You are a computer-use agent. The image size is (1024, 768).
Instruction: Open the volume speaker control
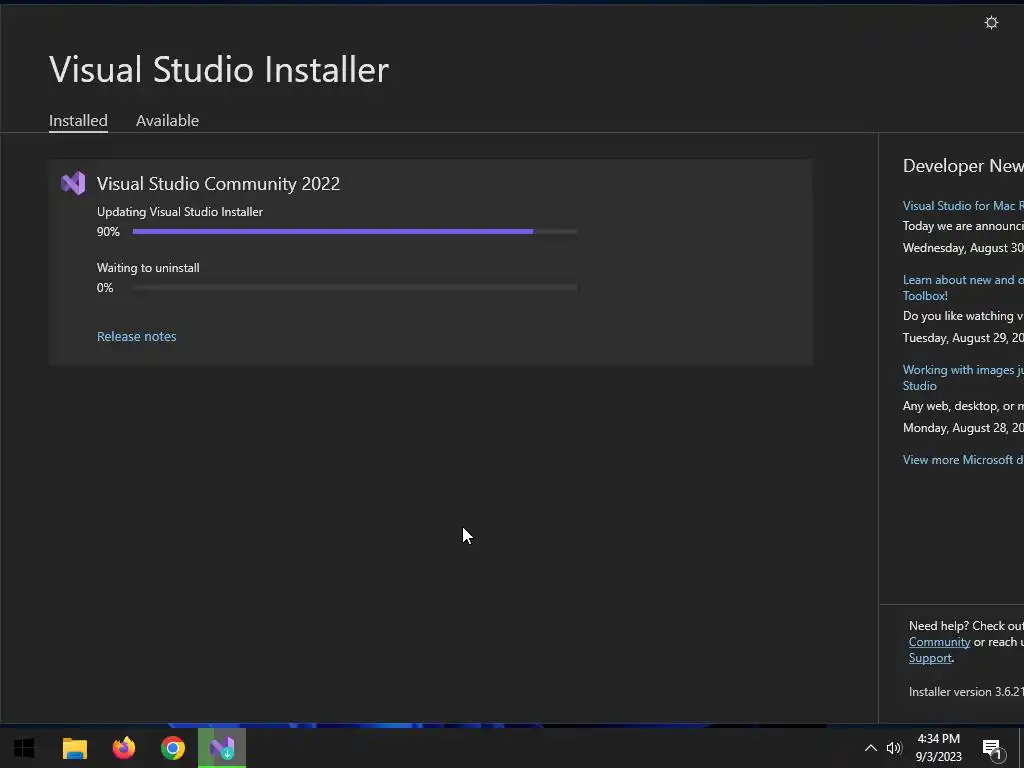click(894, 748)
